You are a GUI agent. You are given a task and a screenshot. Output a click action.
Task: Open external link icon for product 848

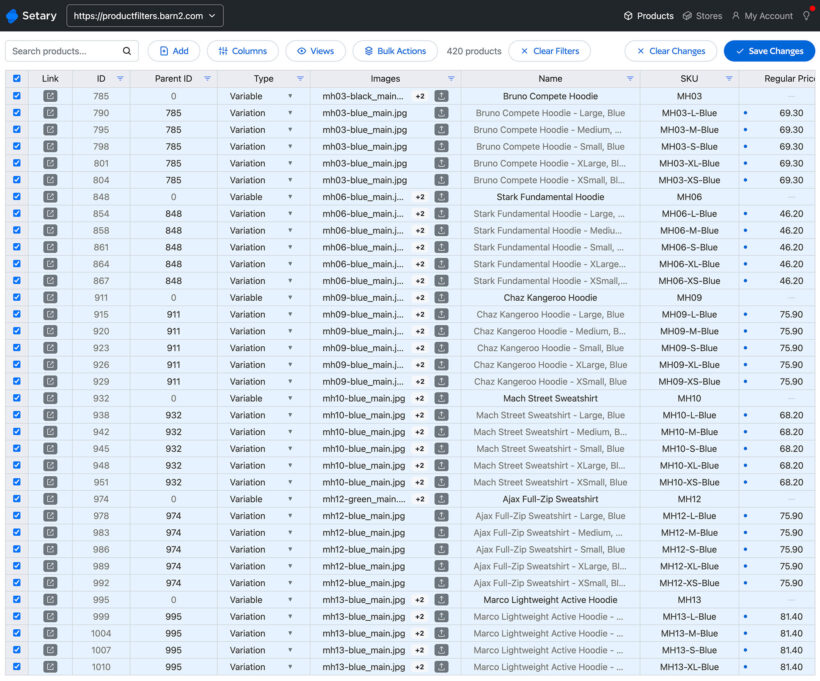pos(50,197)
